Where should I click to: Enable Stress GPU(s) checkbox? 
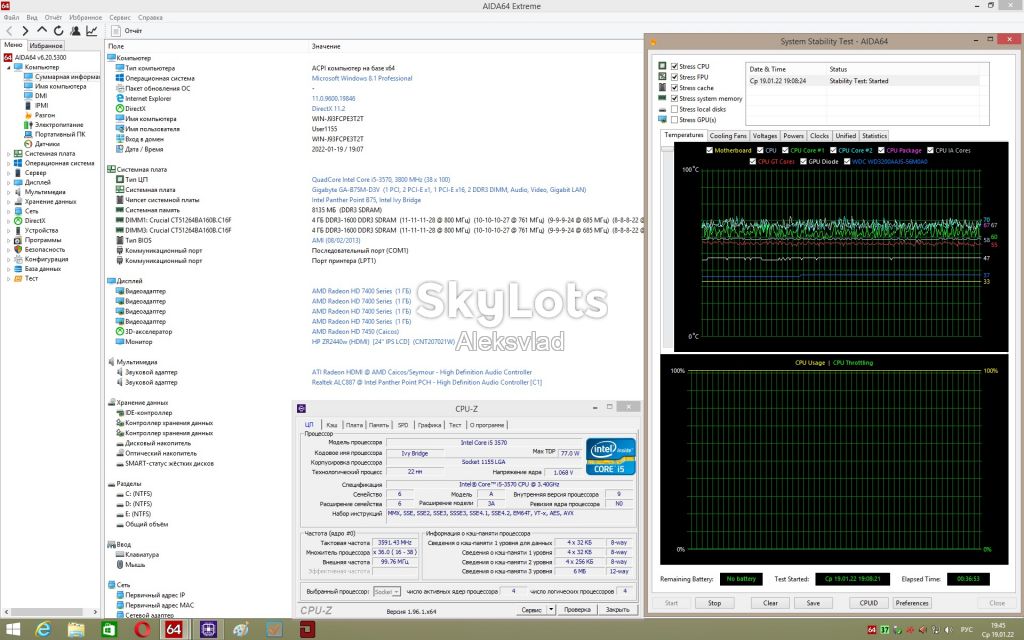(675, 120)
